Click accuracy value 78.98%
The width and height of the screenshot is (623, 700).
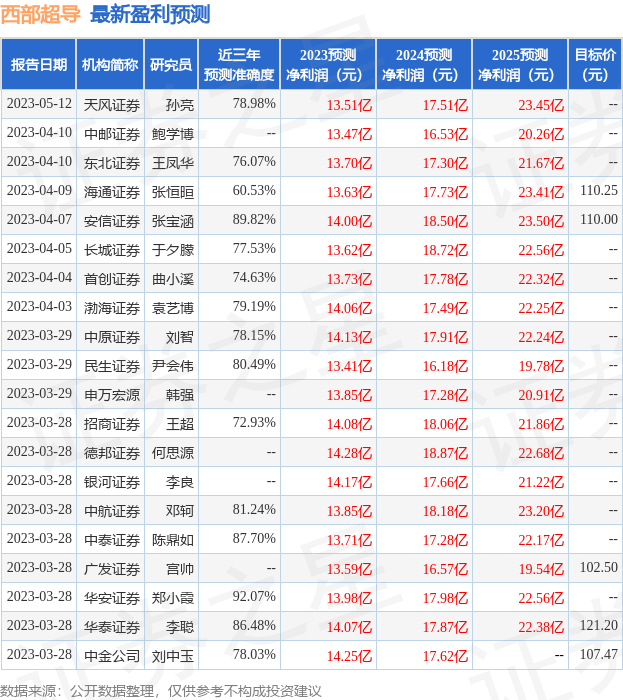(x=254, y=104)
